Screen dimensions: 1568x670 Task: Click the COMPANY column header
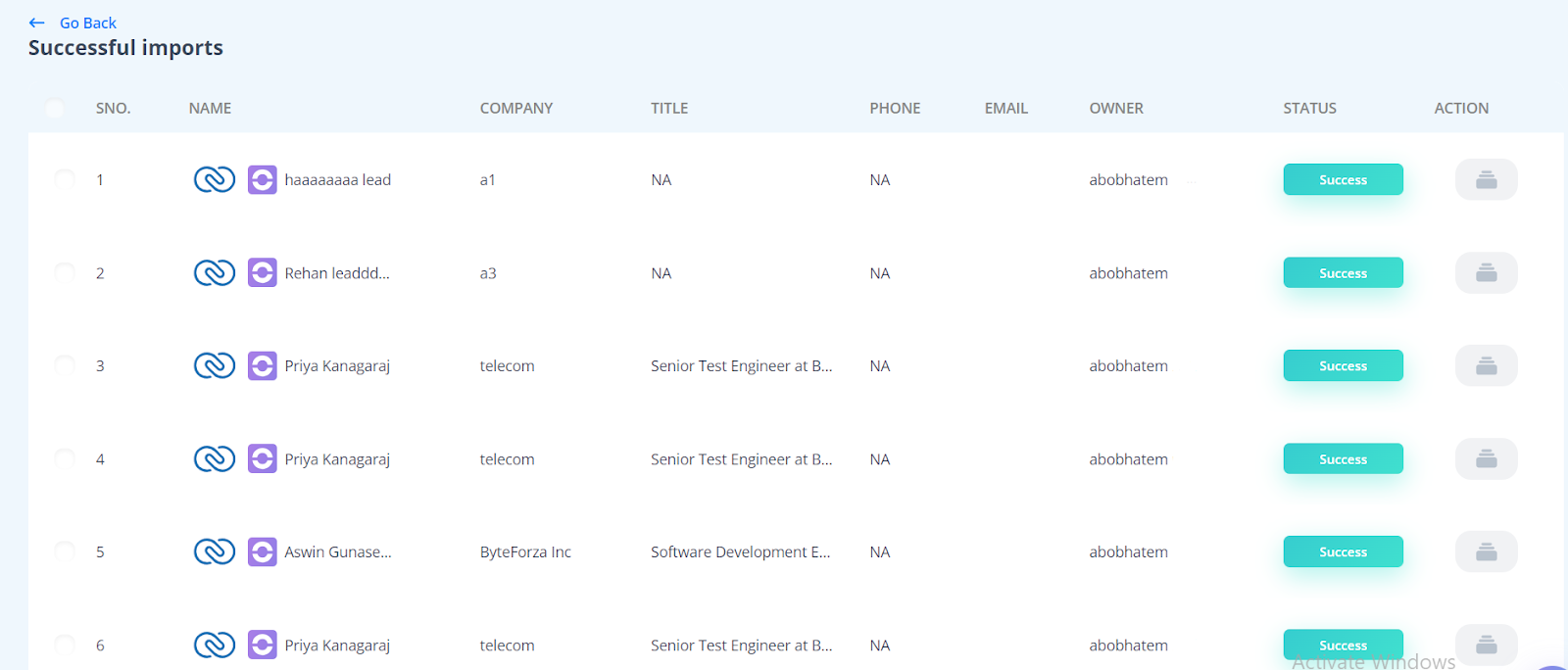tap(515, 109)
